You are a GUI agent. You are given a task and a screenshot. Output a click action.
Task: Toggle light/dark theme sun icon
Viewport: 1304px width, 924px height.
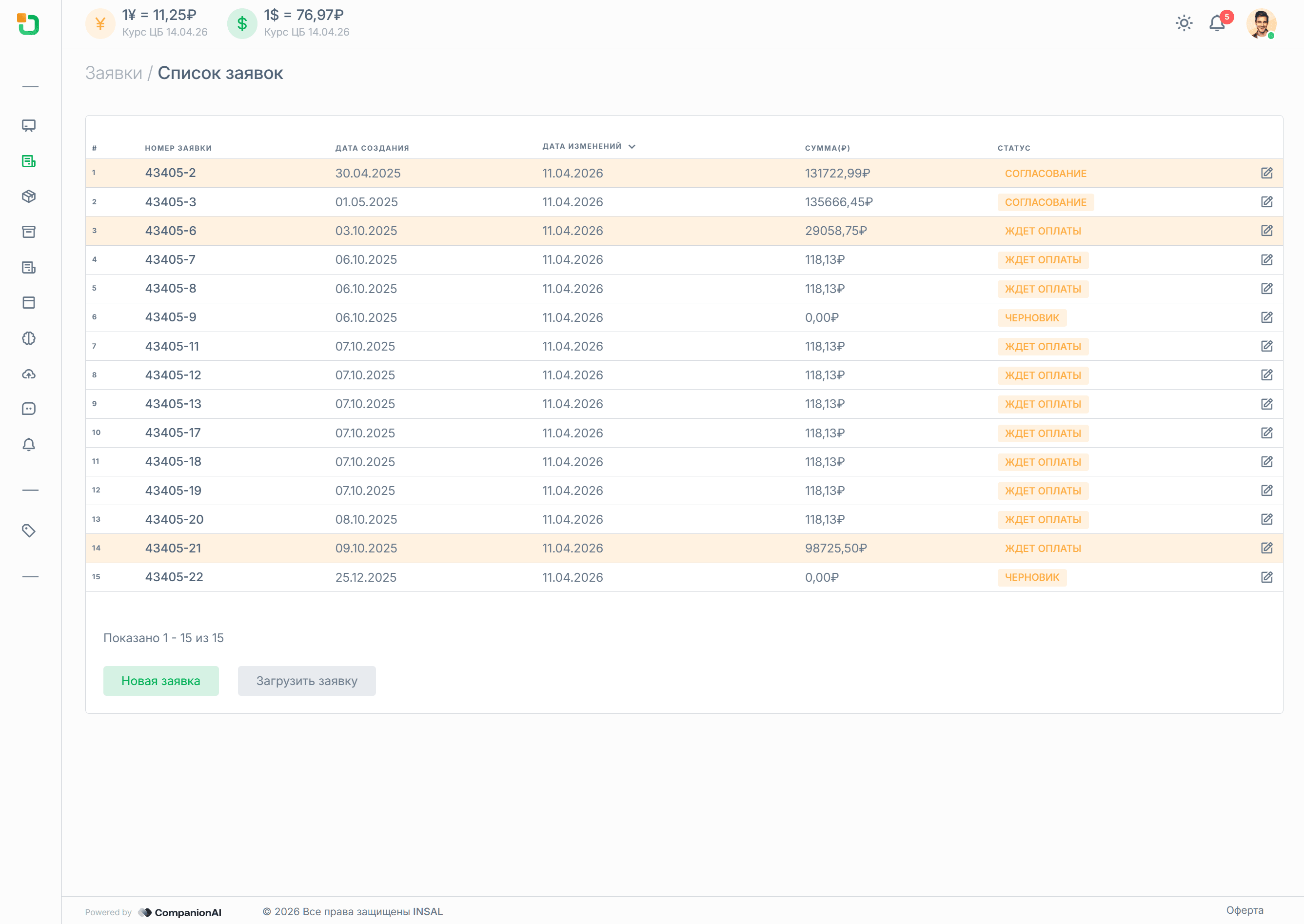pos(1184,23)
